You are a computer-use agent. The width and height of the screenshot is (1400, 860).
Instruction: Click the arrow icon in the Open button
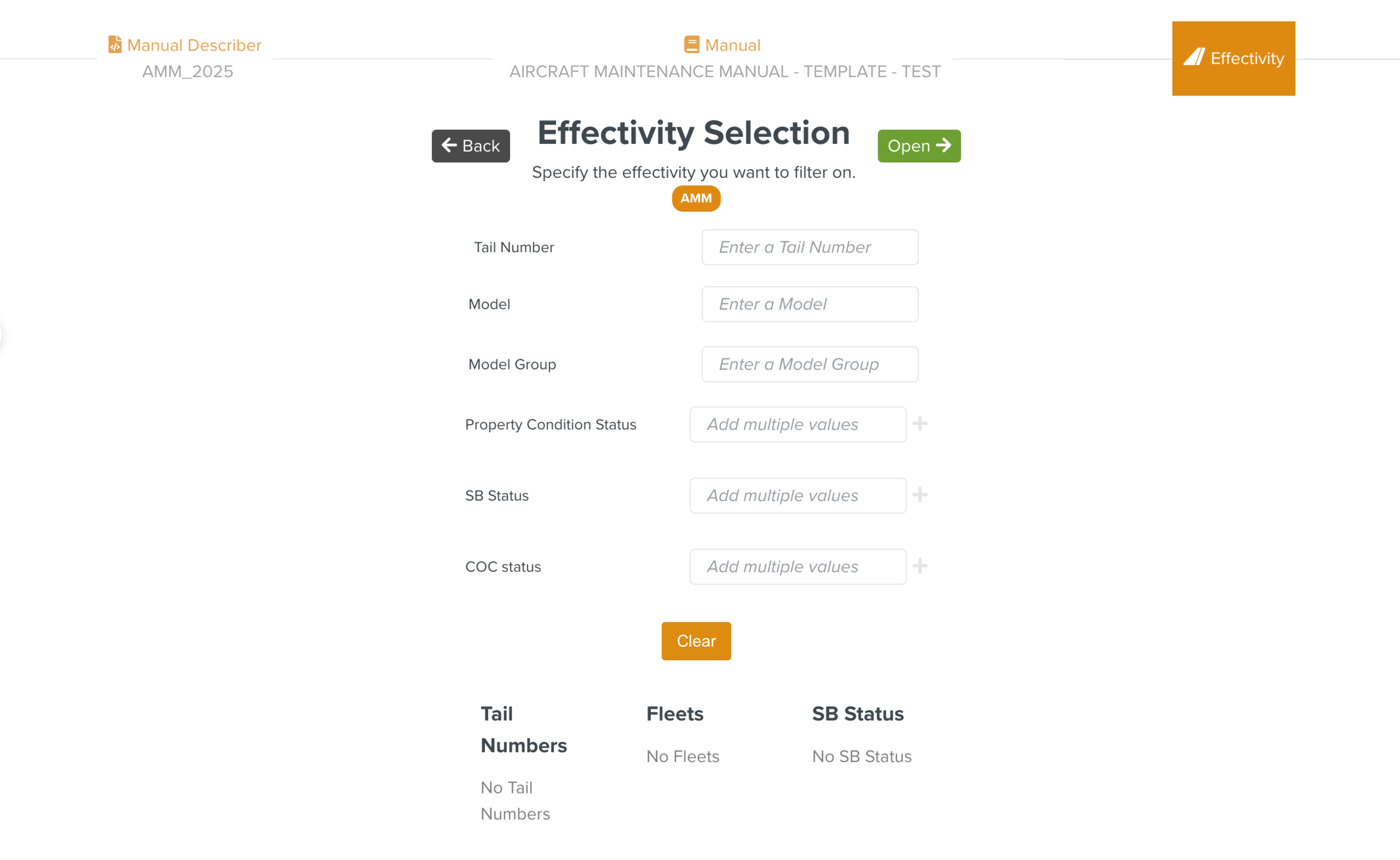[944, 146]
